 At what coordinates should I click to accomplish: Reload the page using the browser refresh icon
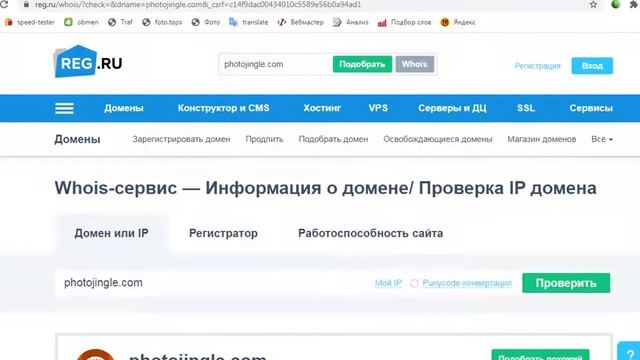pyautogui.click(x=4, y=4)
